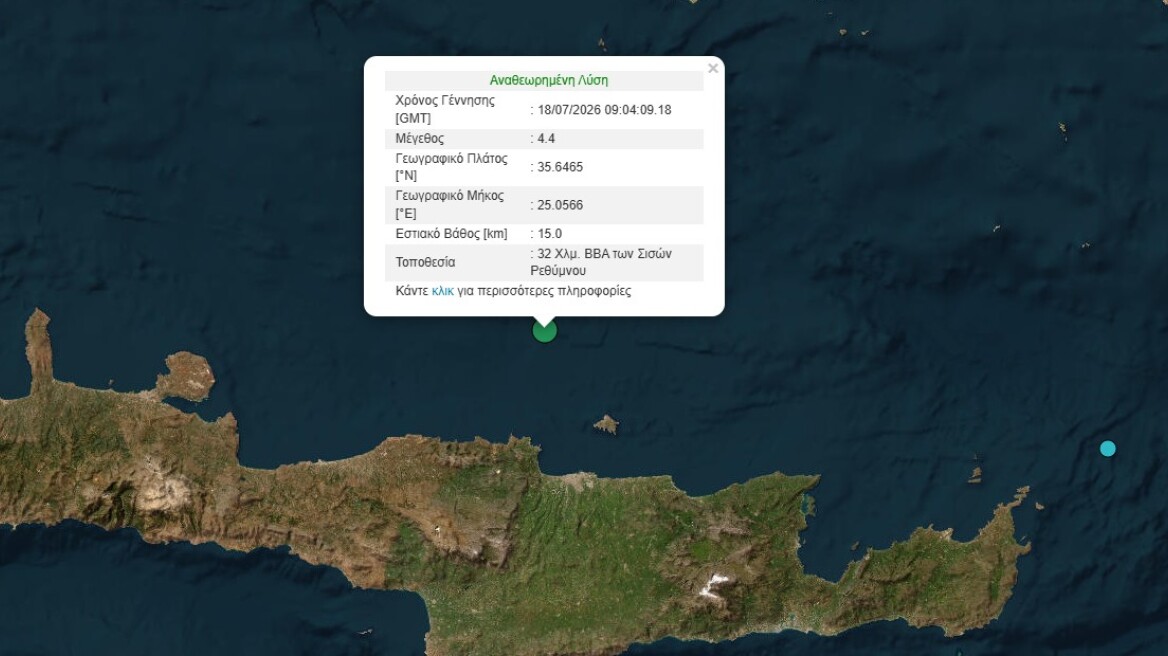This screenshot has height=656, width=1168.
Task: Select the location text '32 Χλμ. ΒΒΑ των Σισών Ρεθύμνου'
Action: click(x=601, y=262)
